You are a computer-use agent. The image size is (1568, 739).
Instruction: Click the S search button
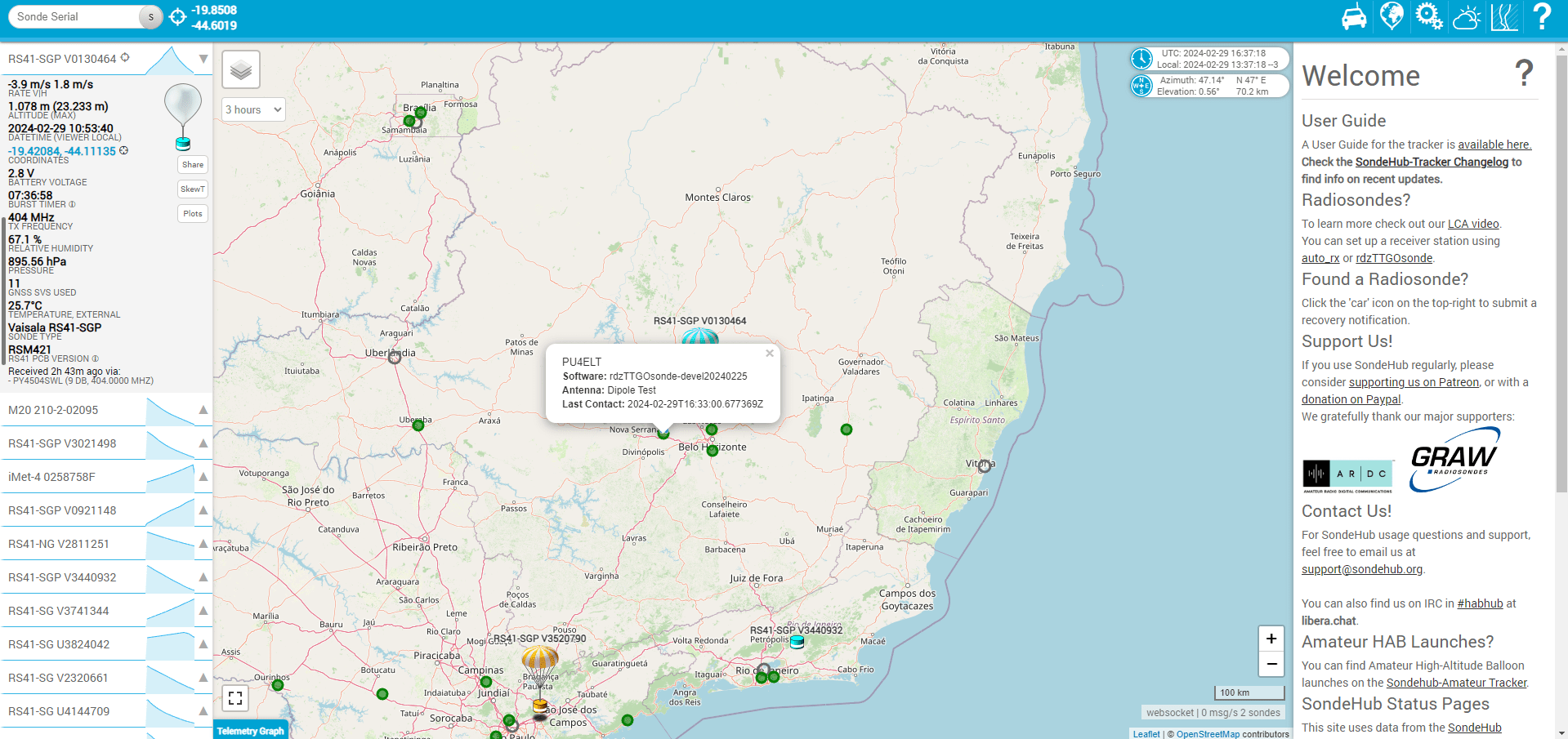click(x=151, y=17)
